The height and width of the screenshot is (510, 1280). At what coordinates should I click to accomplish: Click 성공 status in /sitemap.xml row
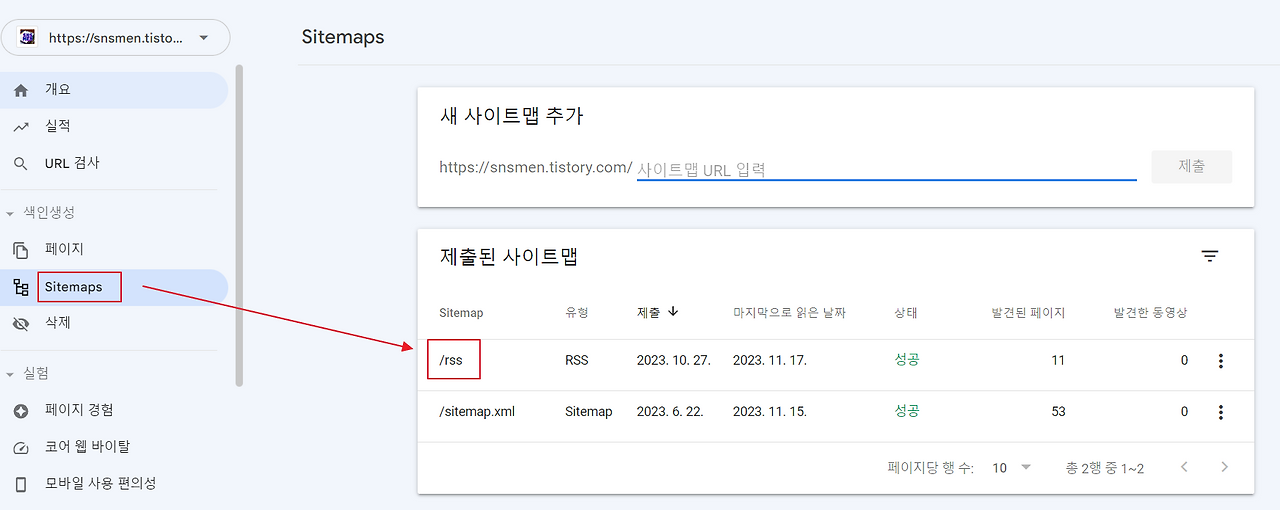click(x=906, y=411)
